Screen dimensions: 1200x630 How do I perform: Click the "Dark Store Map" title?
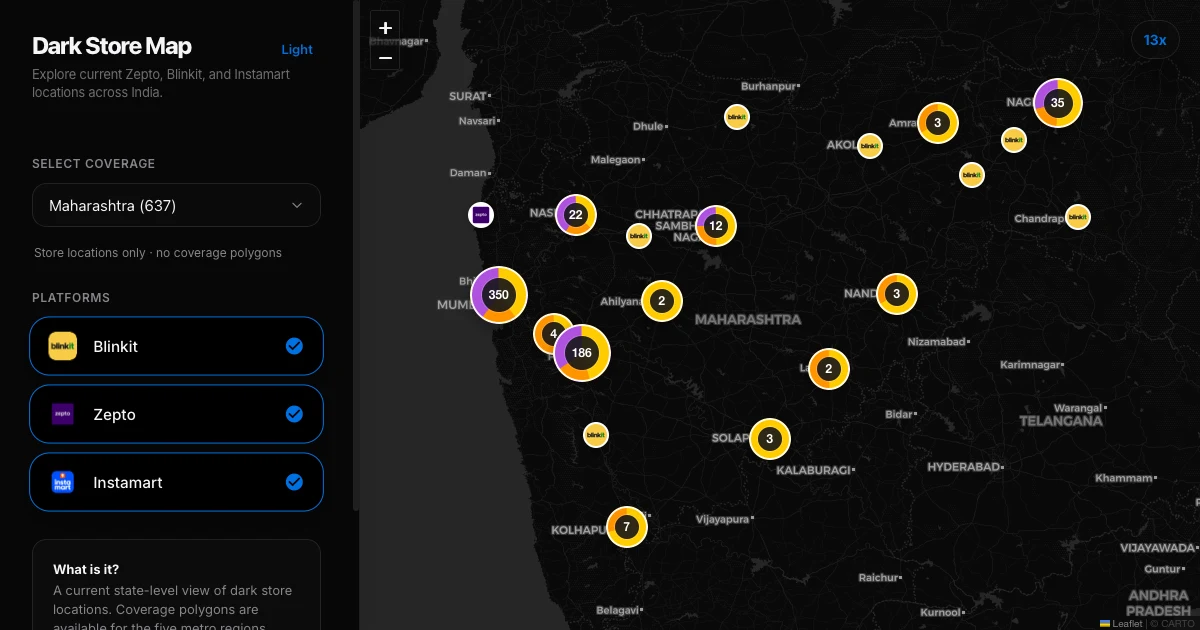point(112,46)
